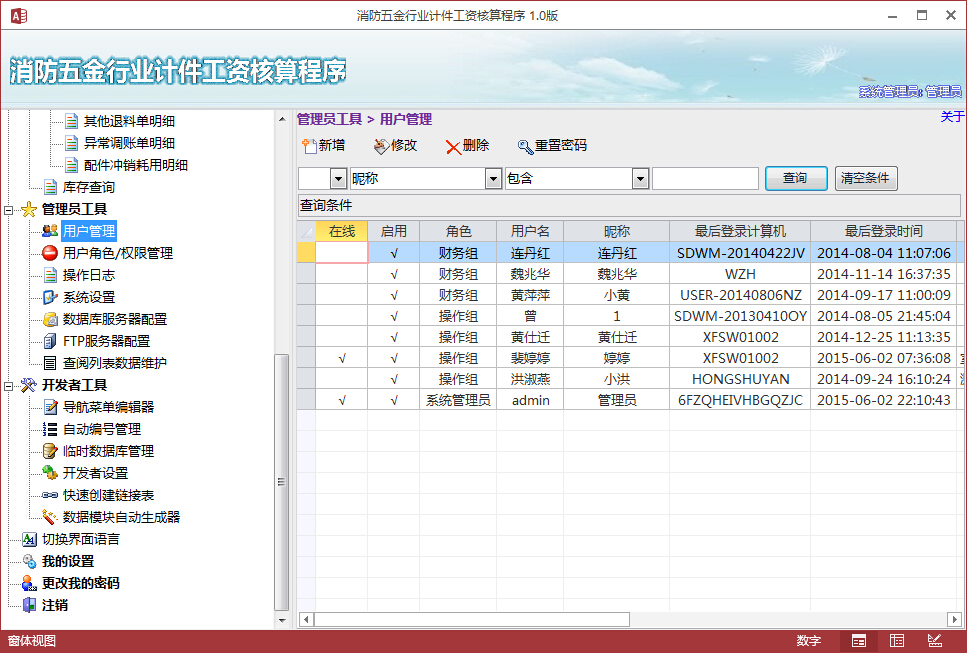Switch to datasheet view in status bar
Image resolution: width=967 pixels, height=653 pixels.
[897, 641]
